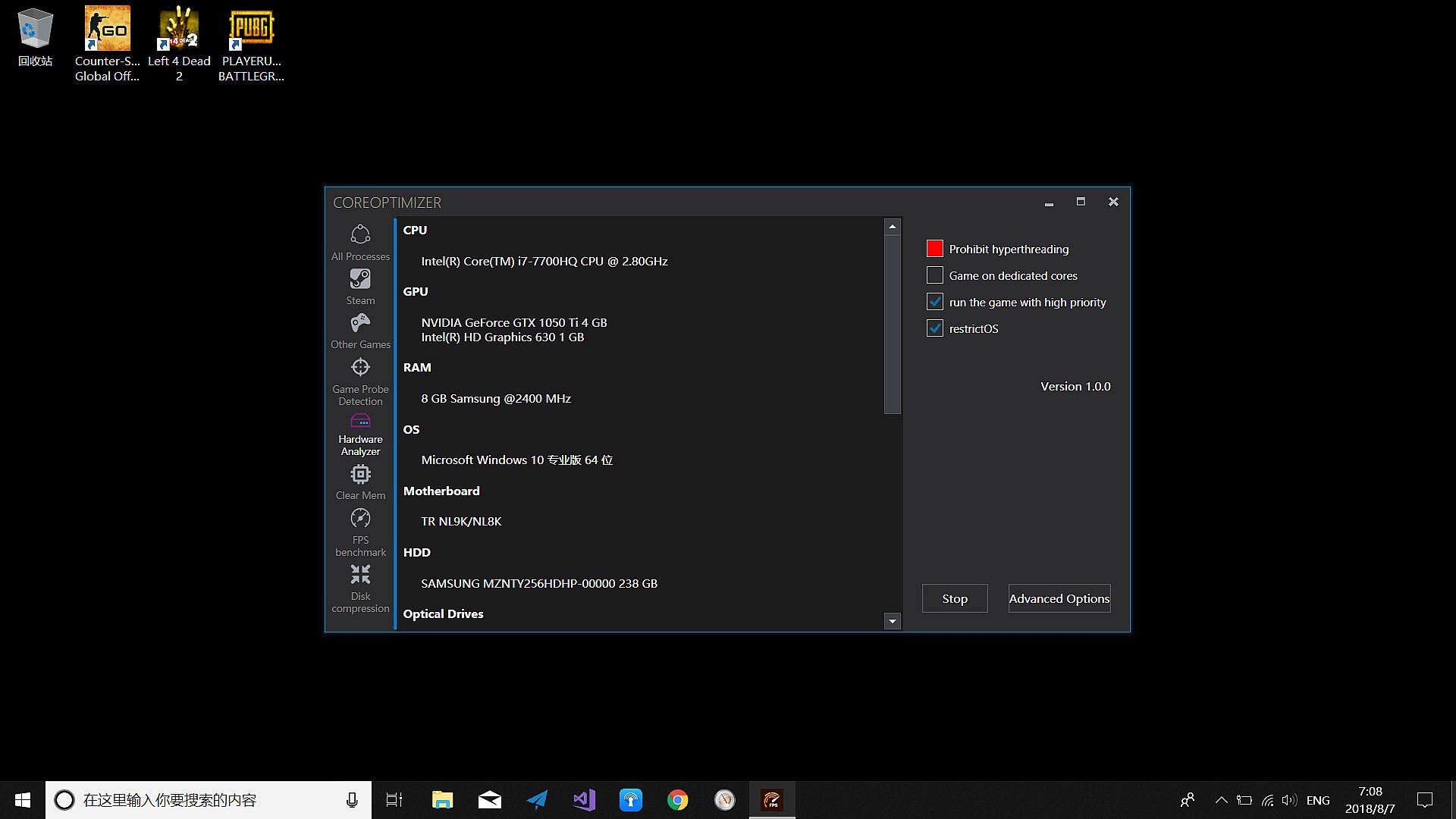Select the Steam sidebar icon
Screen dimensions: 1456x819
point(360,279)
